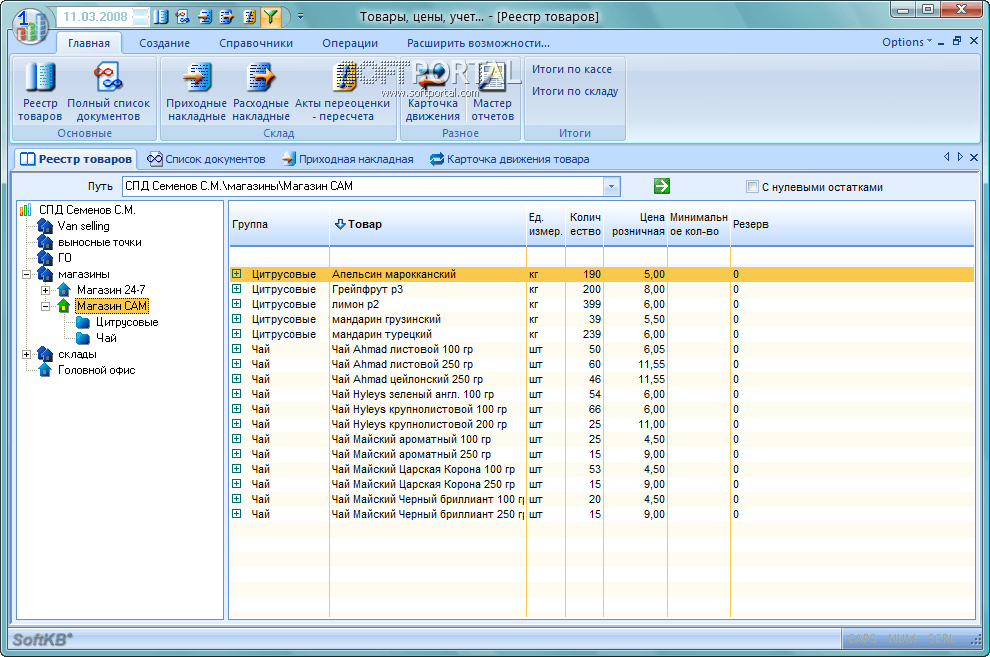Click the yellow filter funnel icon

(x=271, y=17)
